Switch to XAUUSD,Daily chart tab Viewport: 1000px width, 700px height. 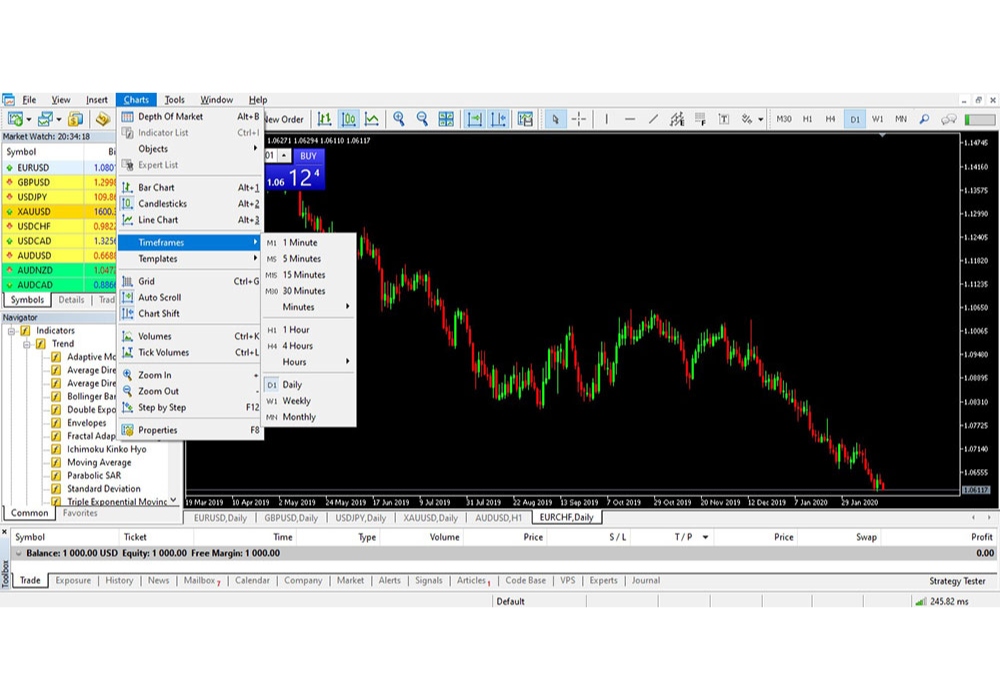pyautogui.click(x=430, y=518)
